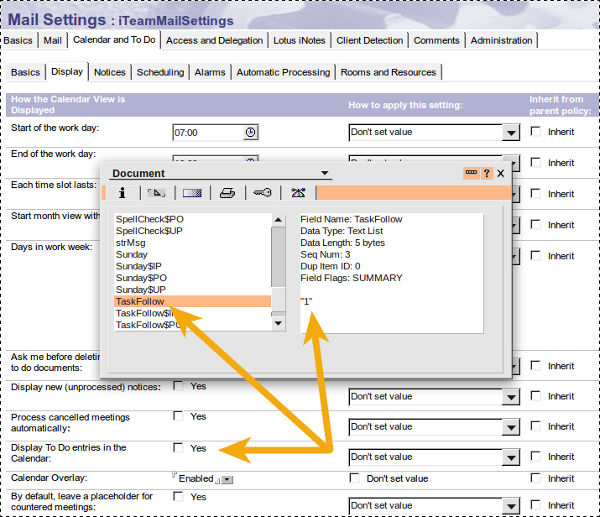Open the Meta tab in Document properties
Viewport: 600px width, 517px height.
(298, 192)
